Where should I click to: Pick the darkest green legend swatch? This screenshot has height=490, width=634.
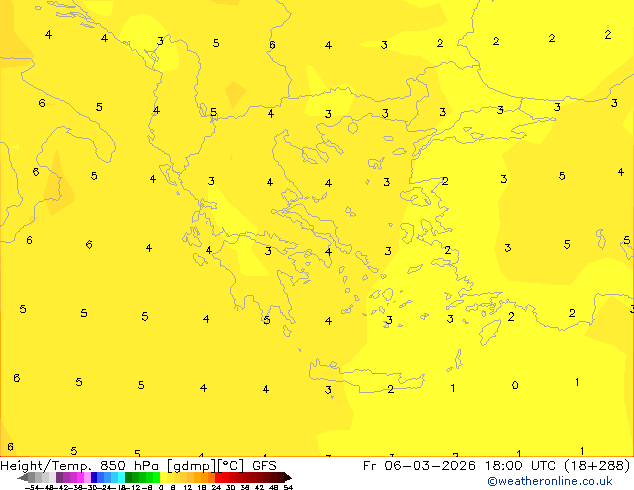[x=129, y=477]
